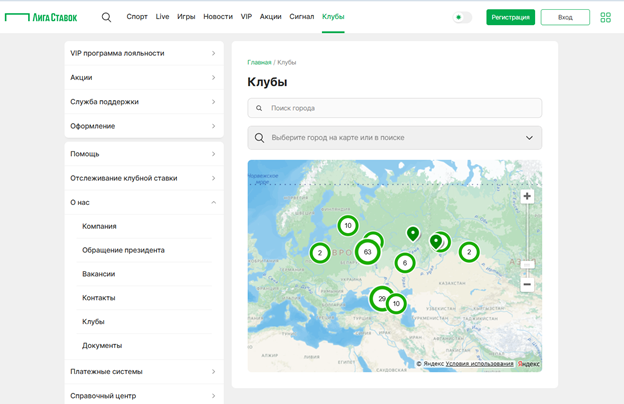Open the Контакты sidebar link
The width and height of the screenshot is (624, 404).
tap(99, 298)
